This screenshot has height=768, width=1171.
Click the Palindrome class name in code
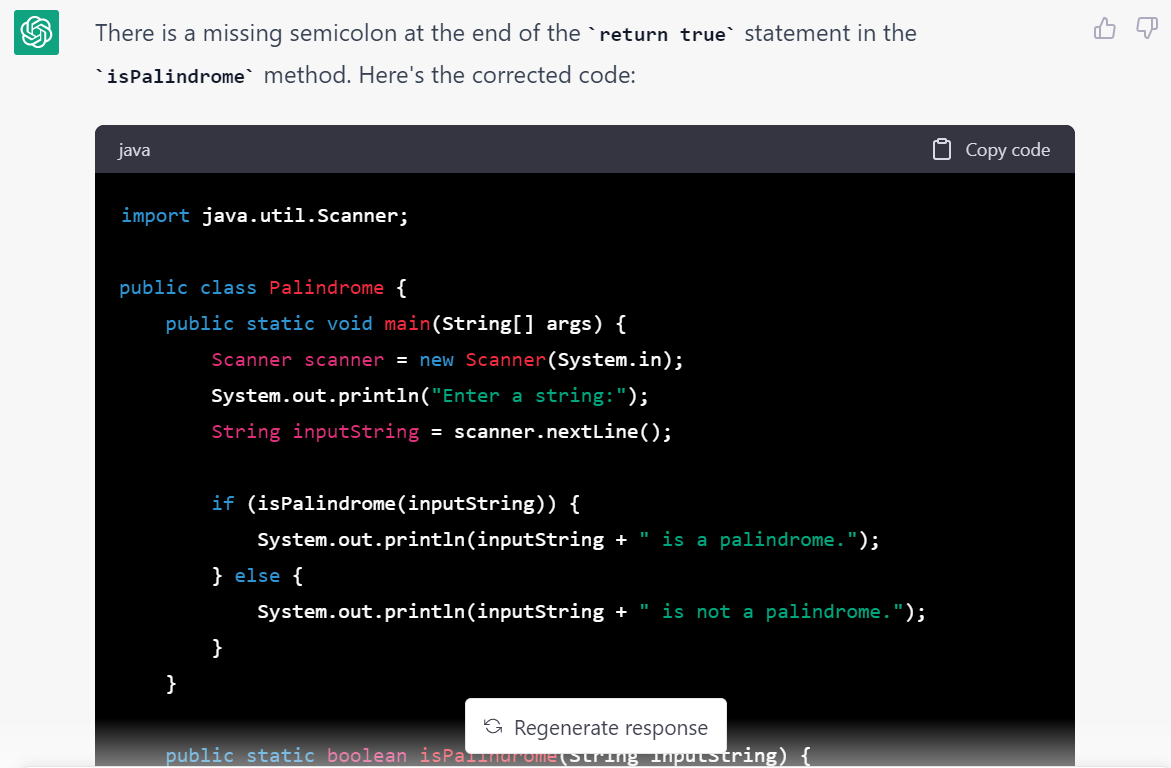327,287
